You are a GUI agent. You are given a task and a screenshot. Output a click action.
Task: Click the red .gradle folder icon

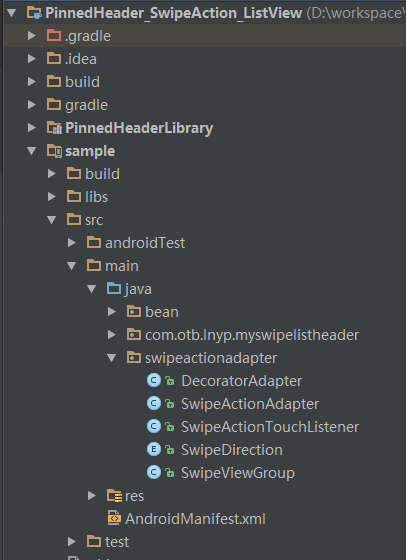[54, 36]
